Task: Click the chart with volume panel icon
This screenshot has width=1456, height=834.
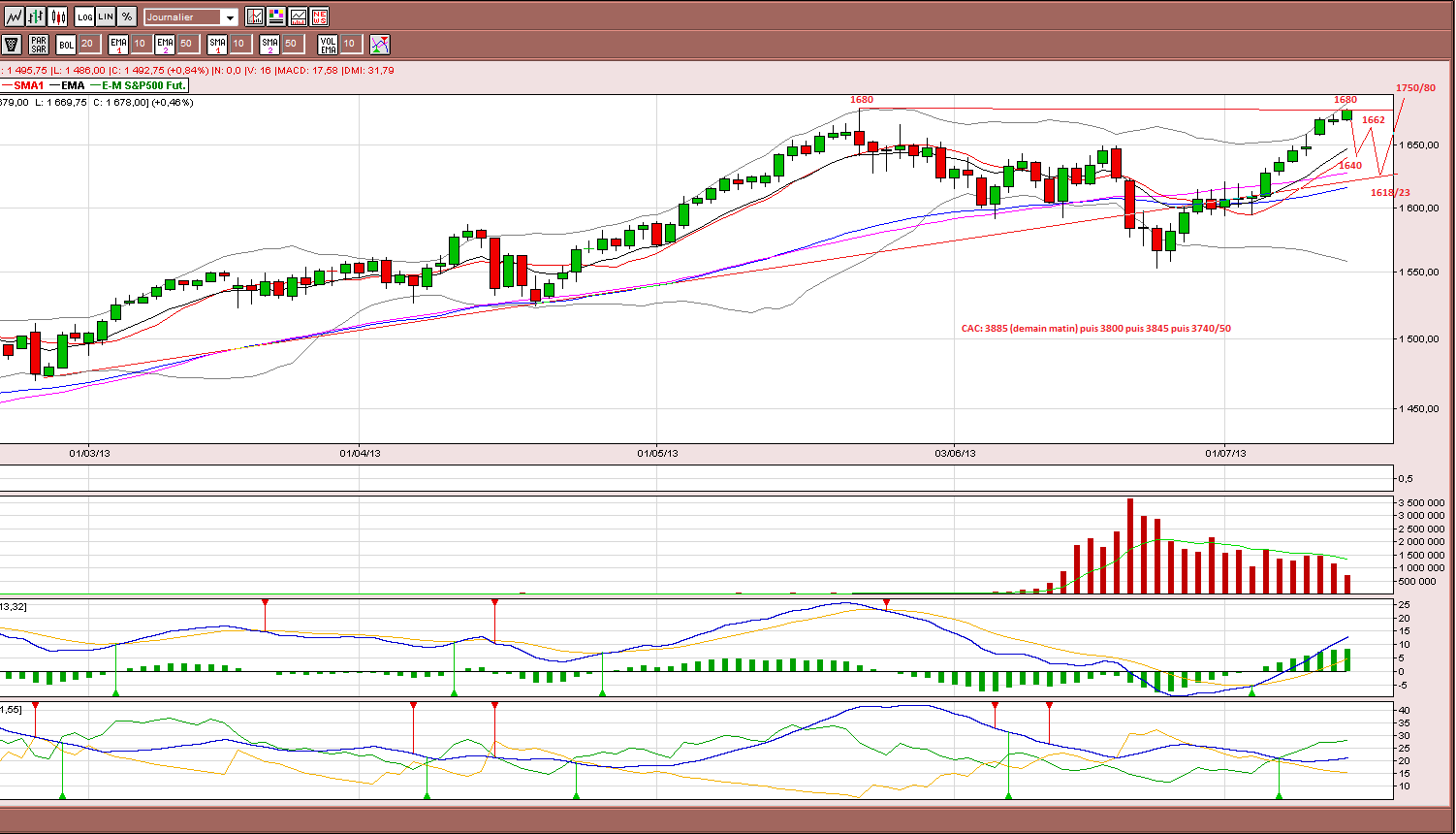Action: (298, 16)
